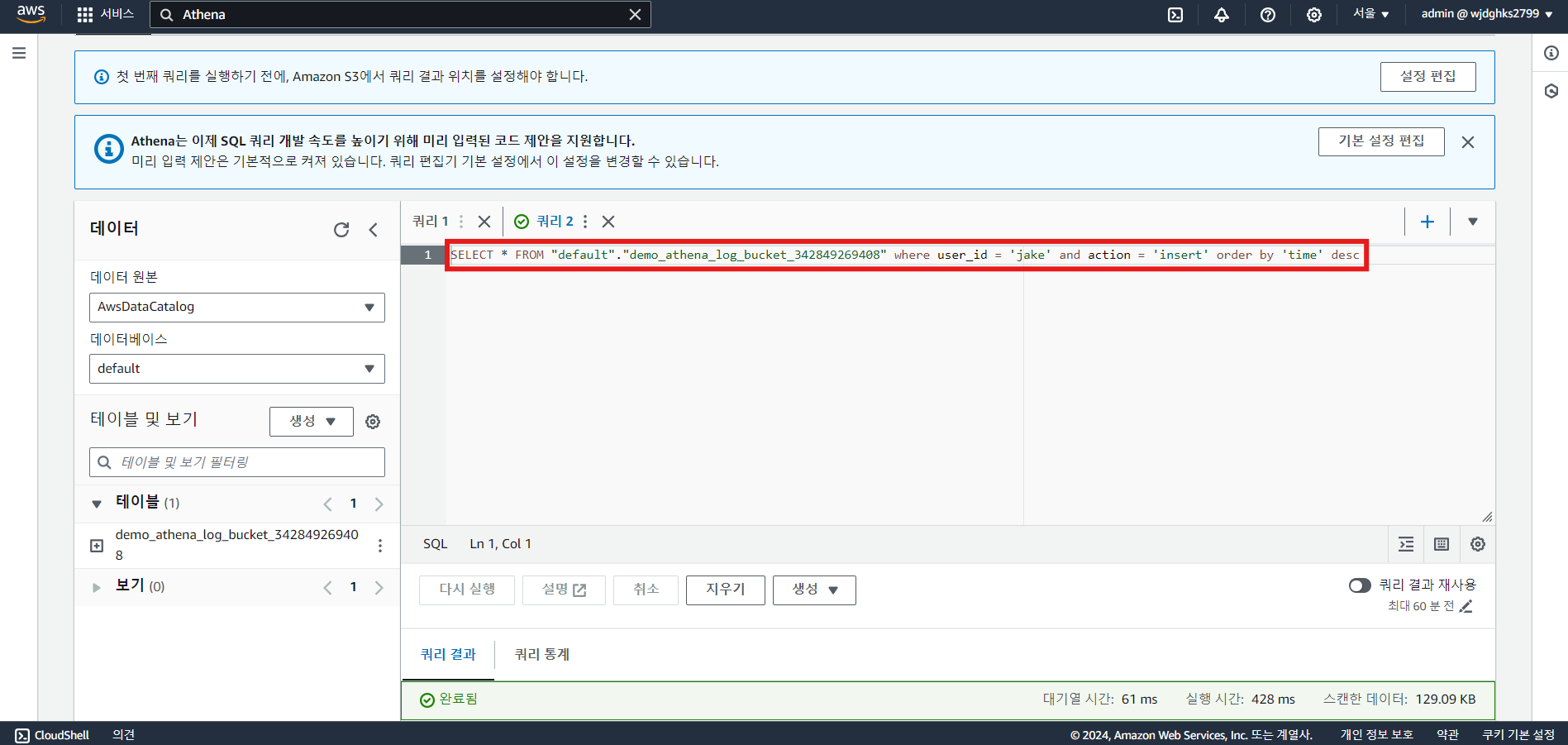
Task: Open the notifications bell
Action: (x=1222, y=15)
